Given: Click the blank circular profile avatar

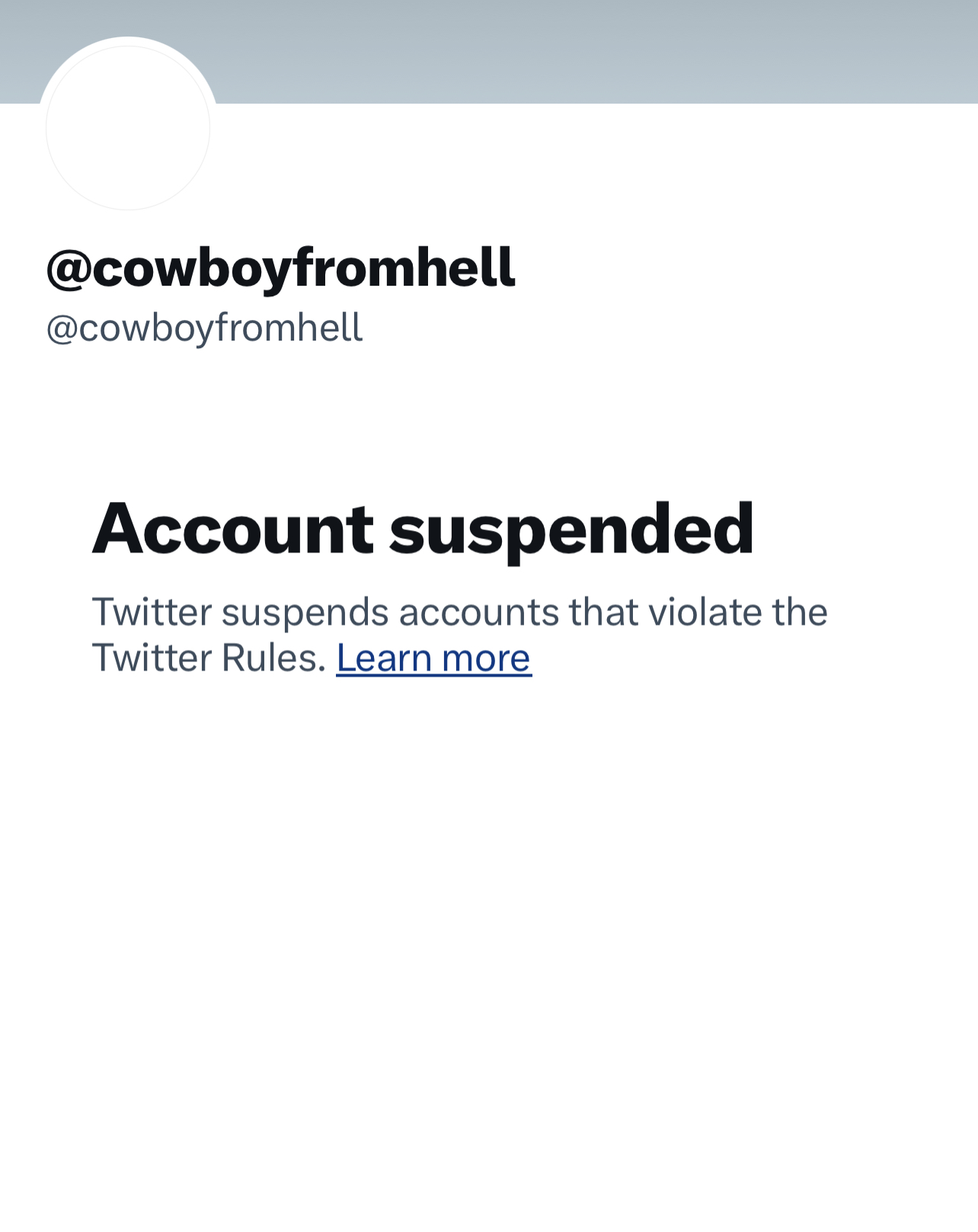Looking at the screenshot, I should click(x=128, y=128).
